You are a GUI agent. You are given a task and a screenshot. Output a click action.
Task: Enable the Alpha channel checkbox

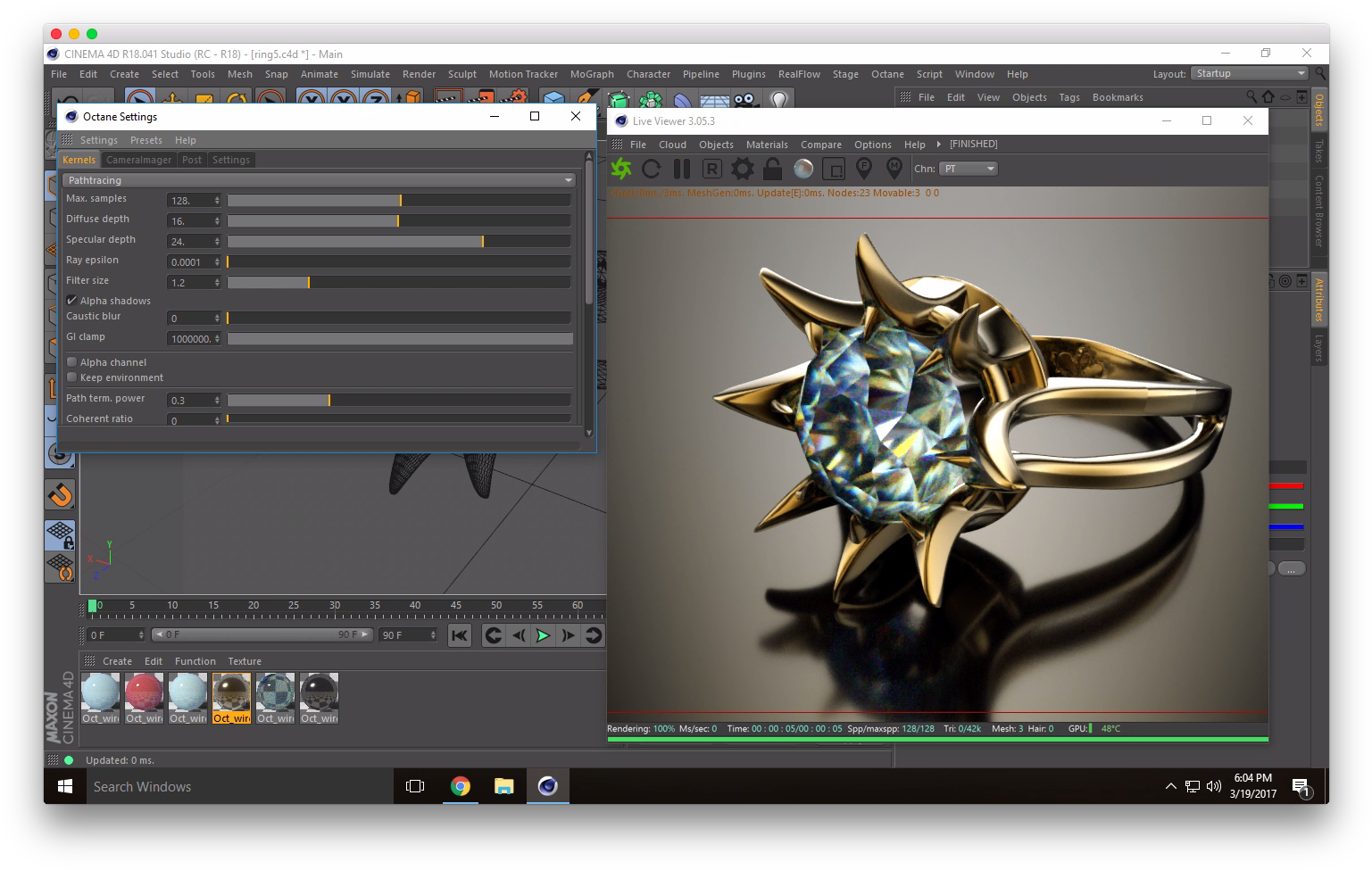pos(72,361)
